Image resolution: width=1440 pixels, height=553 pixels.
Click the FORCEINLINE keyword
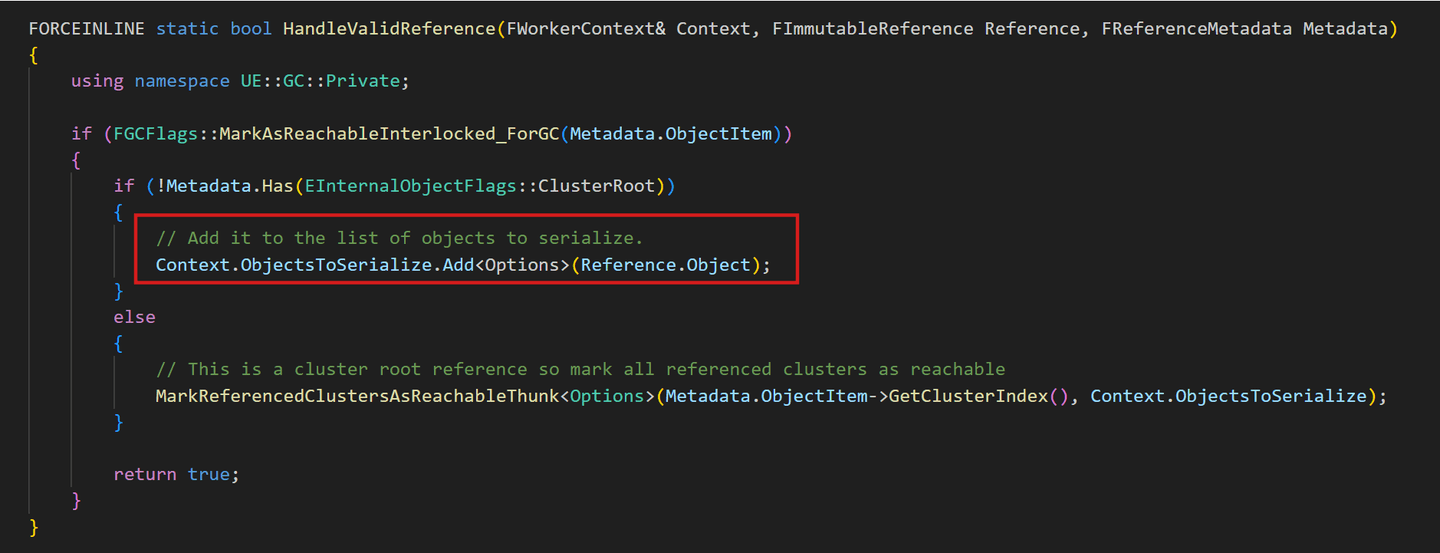tap(87, 29)
